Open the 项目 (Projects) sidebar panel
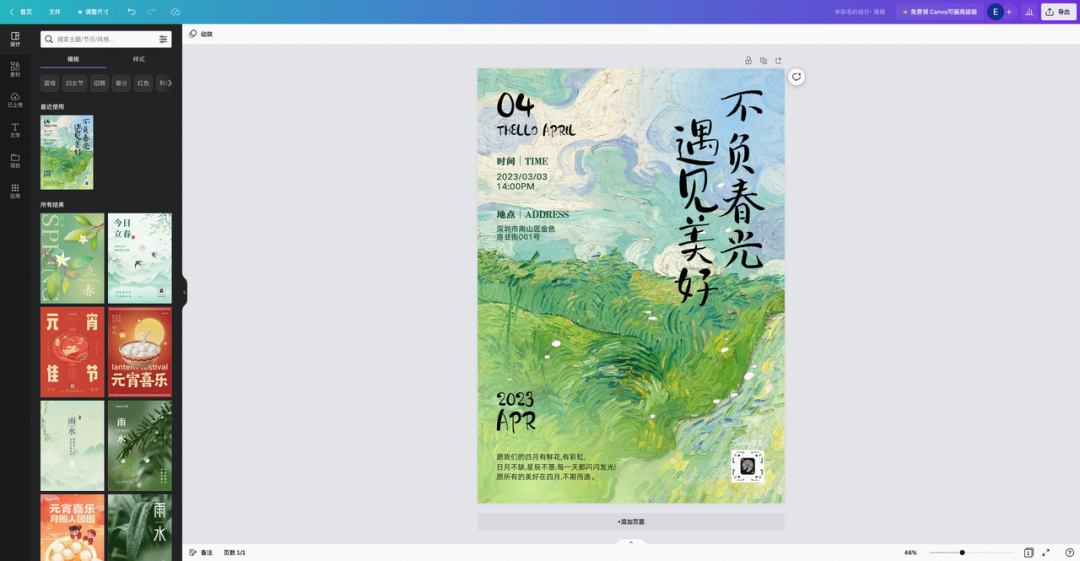This screenshot has width=1080, height=561. point(14,161)
